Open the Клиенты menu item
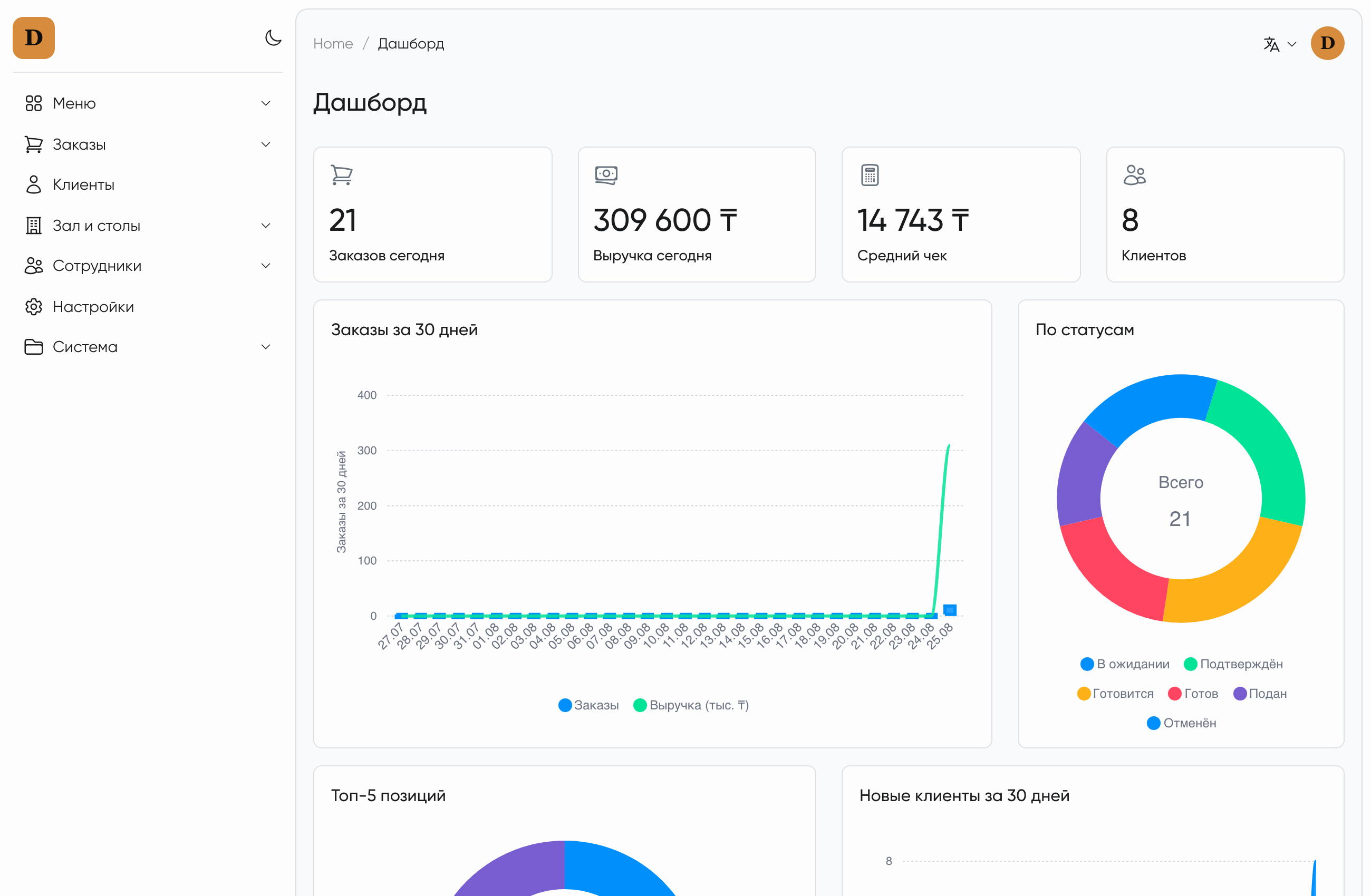 tap(148, 185)
